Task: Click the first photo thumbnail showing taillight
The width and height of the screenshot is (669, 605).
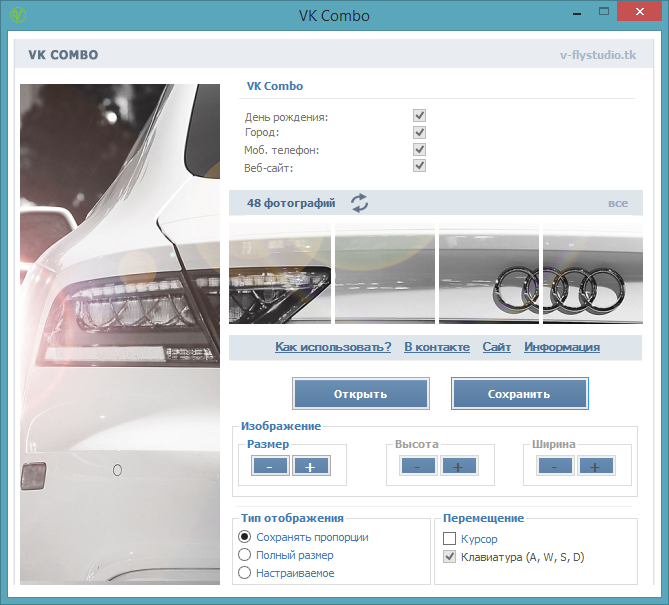Action: coord(280,273)
